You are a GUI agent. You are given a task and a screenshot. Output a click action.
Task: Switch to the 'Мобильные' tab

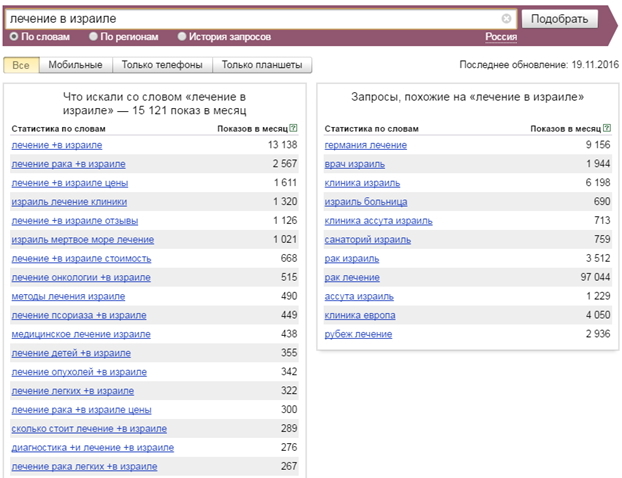(75, 65)
